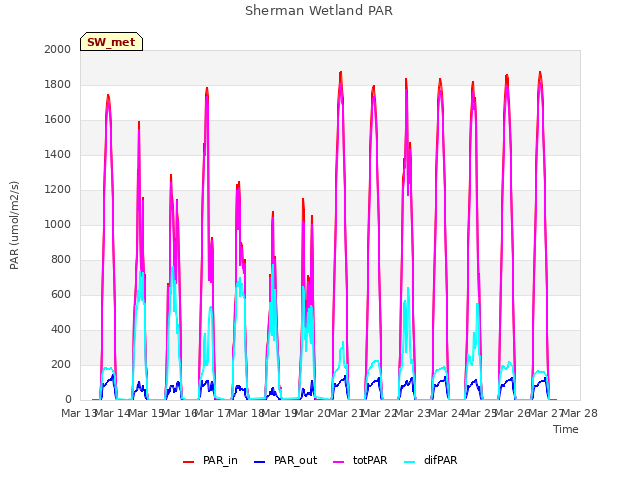Toggle the PAR_out legend entry
Viewport: 640px width, 480px height.
pyautogui.click(x=285, y=460)
